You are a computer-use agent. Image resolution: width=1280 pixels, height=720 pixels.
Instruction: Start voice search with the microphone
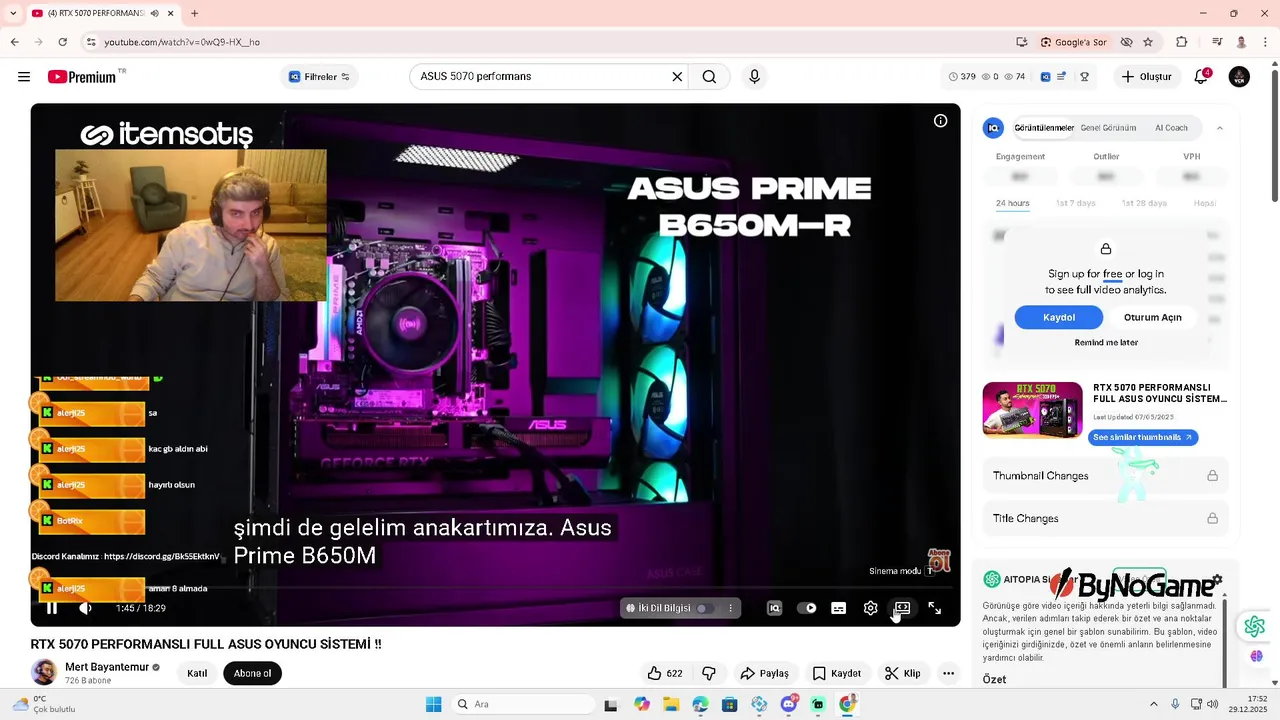click(x=754, y=77)
